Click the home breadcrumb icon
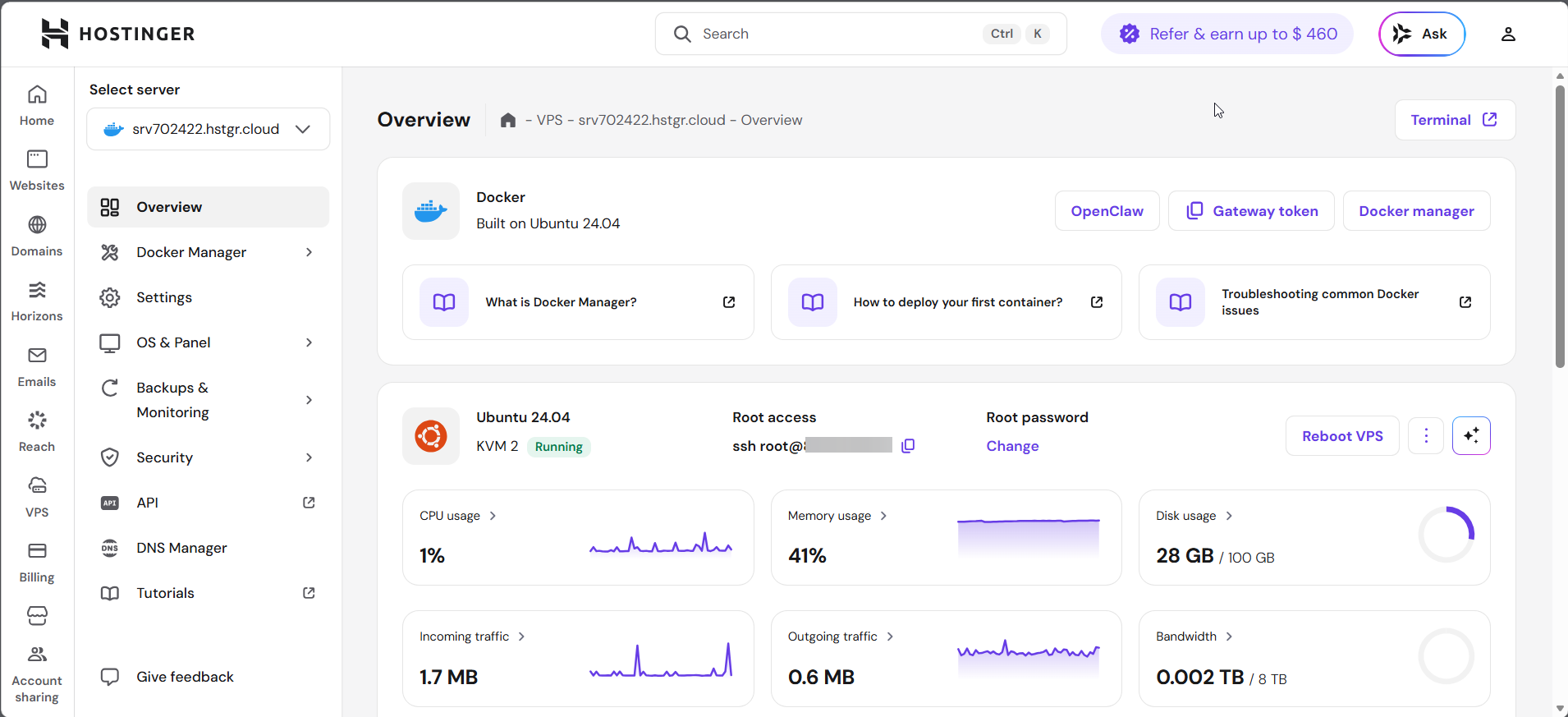The height and width of the screenshot is (717, 1568). 508,120
